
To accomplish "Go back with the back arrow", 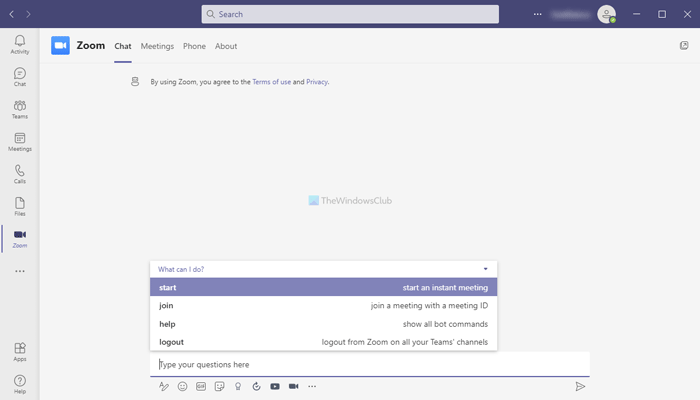I will [12, 14].
